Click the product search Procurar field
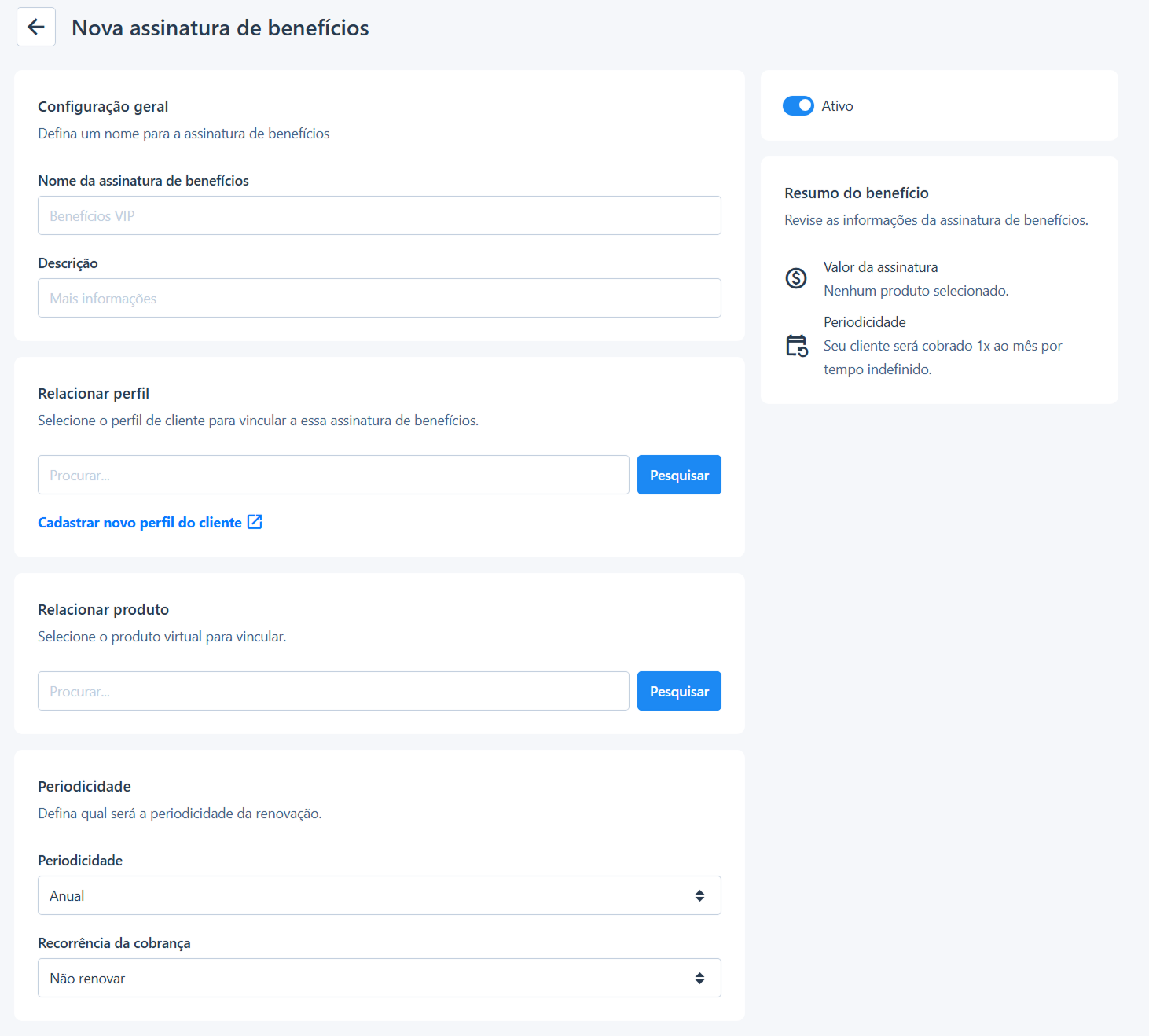Screen dimensions: 1149x1036 point(333,691)
